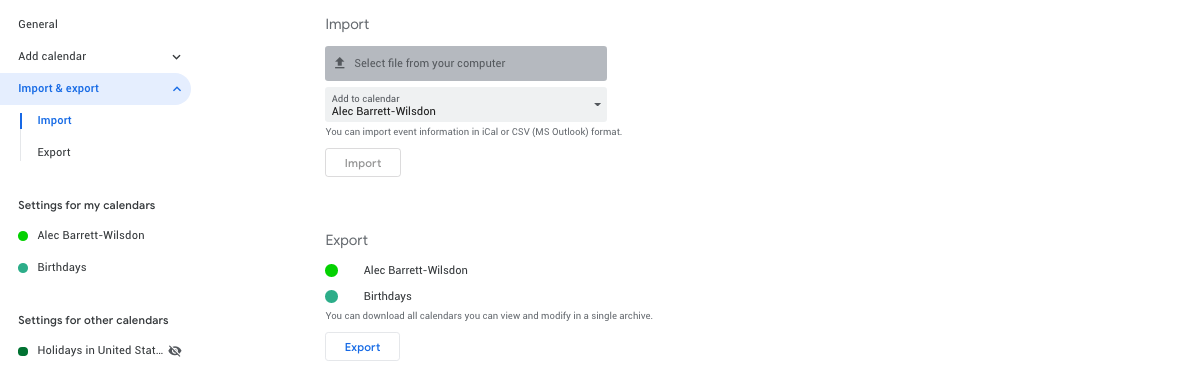Screen dimensions: 1196x370
Task: Select the Export sub-item in sidebar
Action: 53,153
